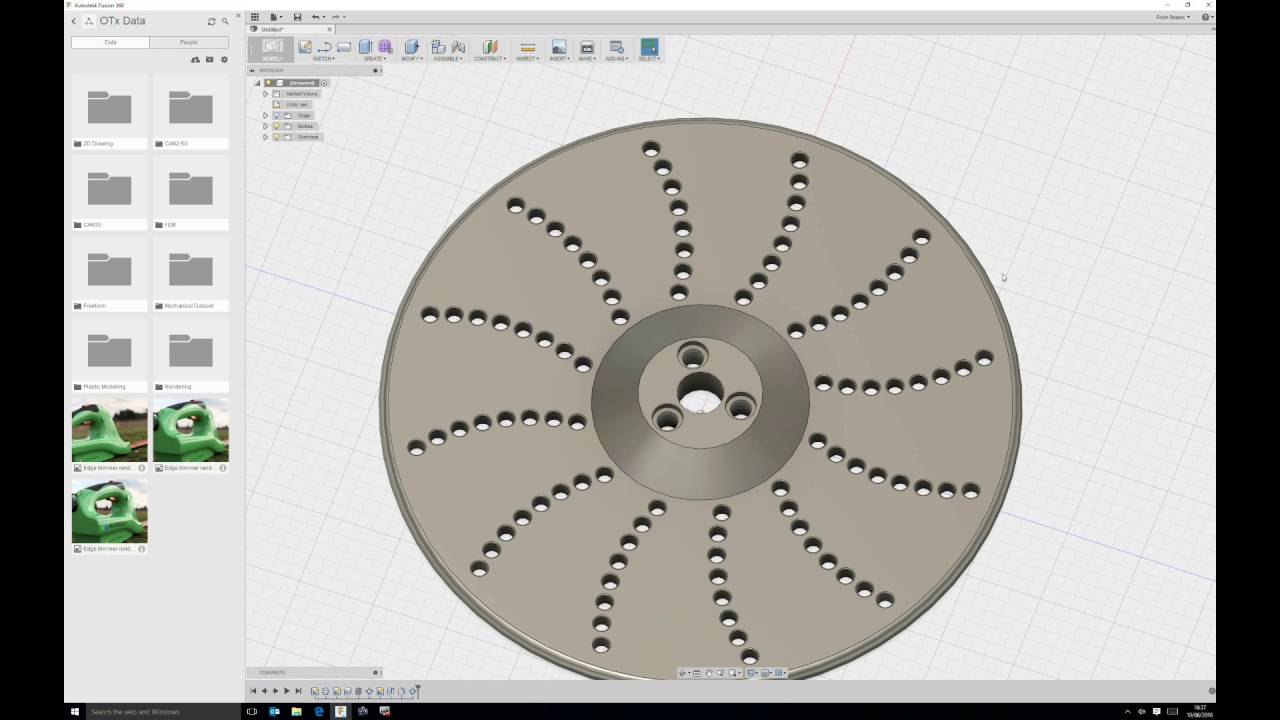
Task: Open the CAM3X folder
Action: click(x=109, y=192)
